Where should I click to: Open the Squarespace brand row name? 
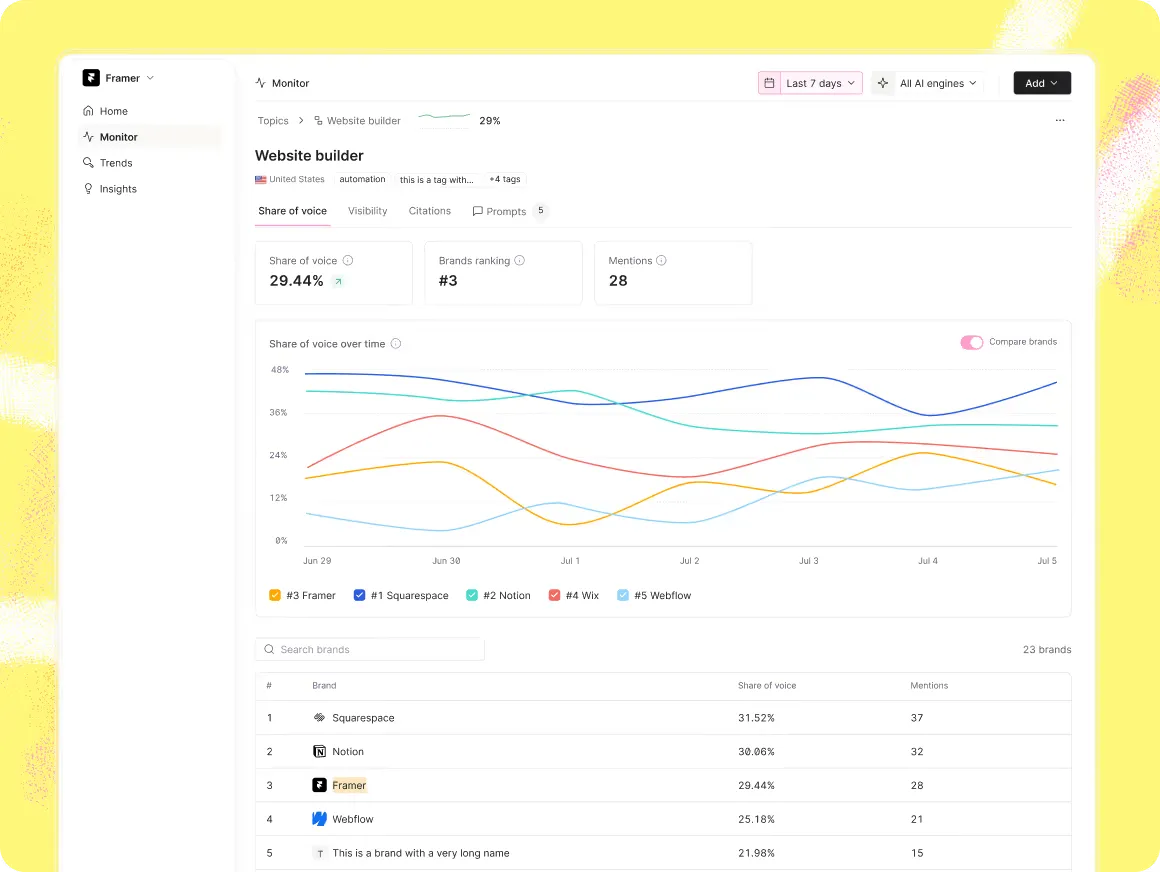363,717
